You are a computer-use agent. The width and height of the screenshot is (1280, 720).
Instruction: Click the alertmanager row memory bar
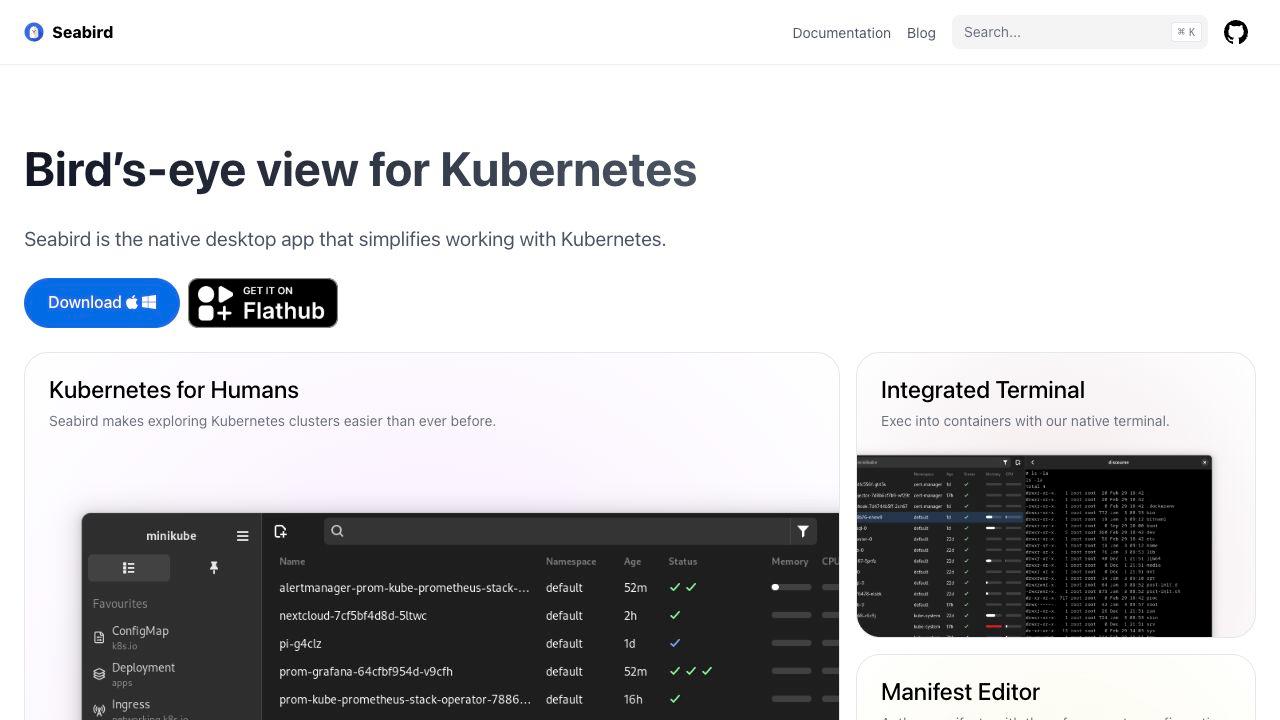tap(791, 588)
